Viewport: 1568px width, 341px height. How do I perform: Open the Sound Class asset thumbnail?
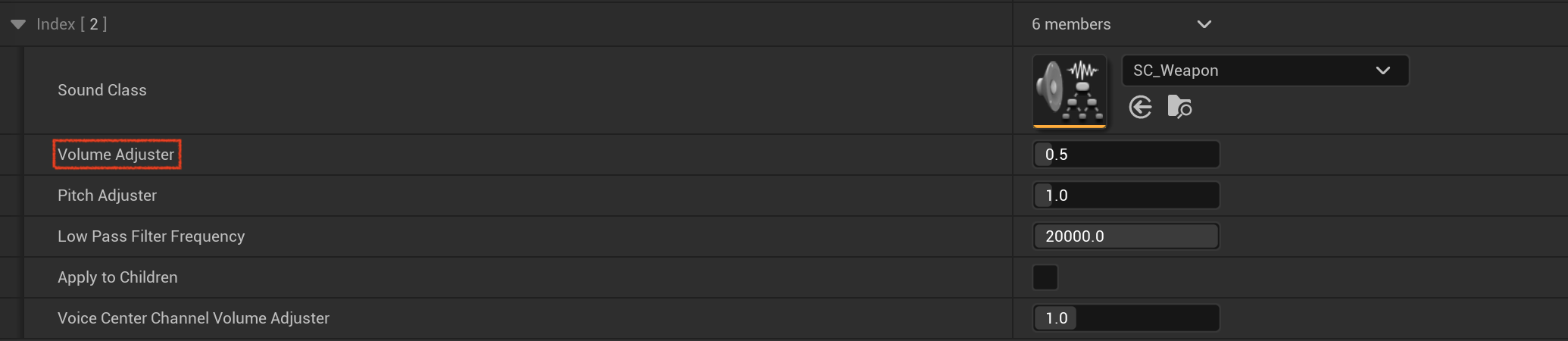point(1070,91)
